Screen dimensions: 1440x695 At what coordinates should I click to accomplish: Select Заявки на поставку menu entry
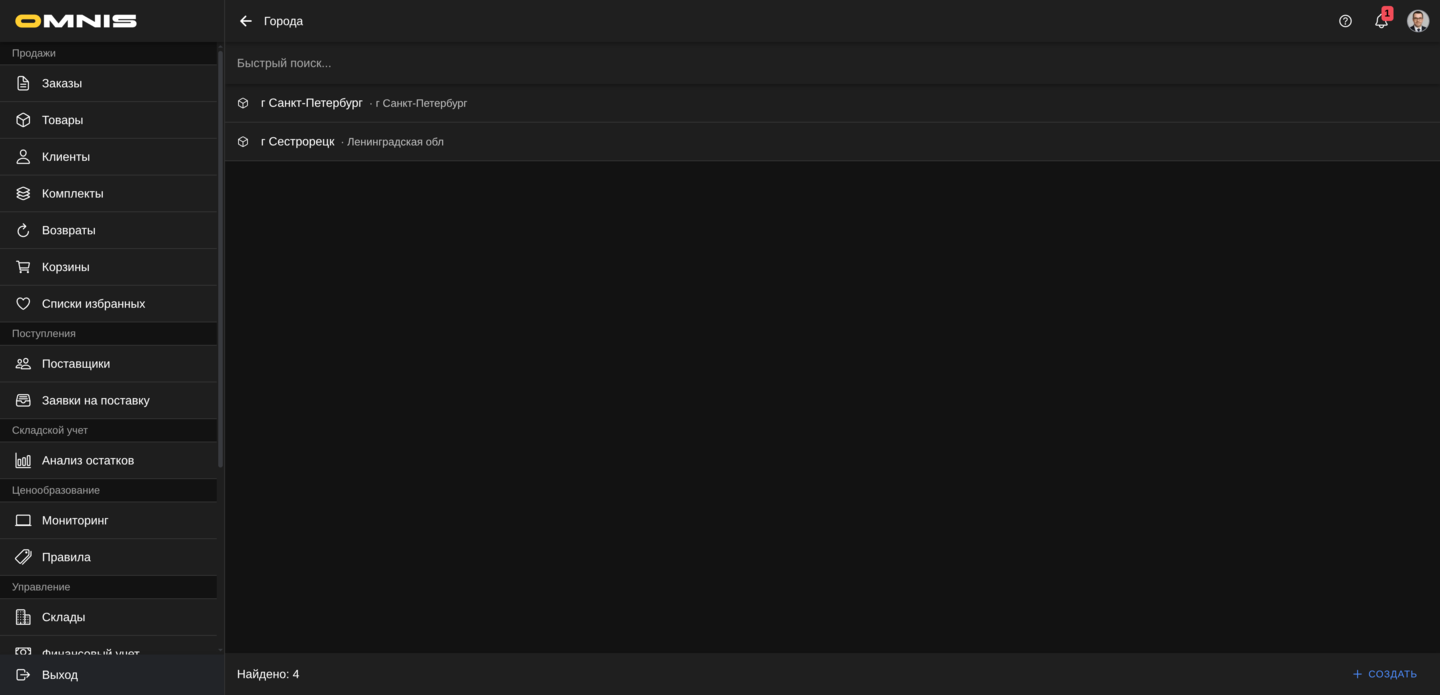[x=95, y=401]
